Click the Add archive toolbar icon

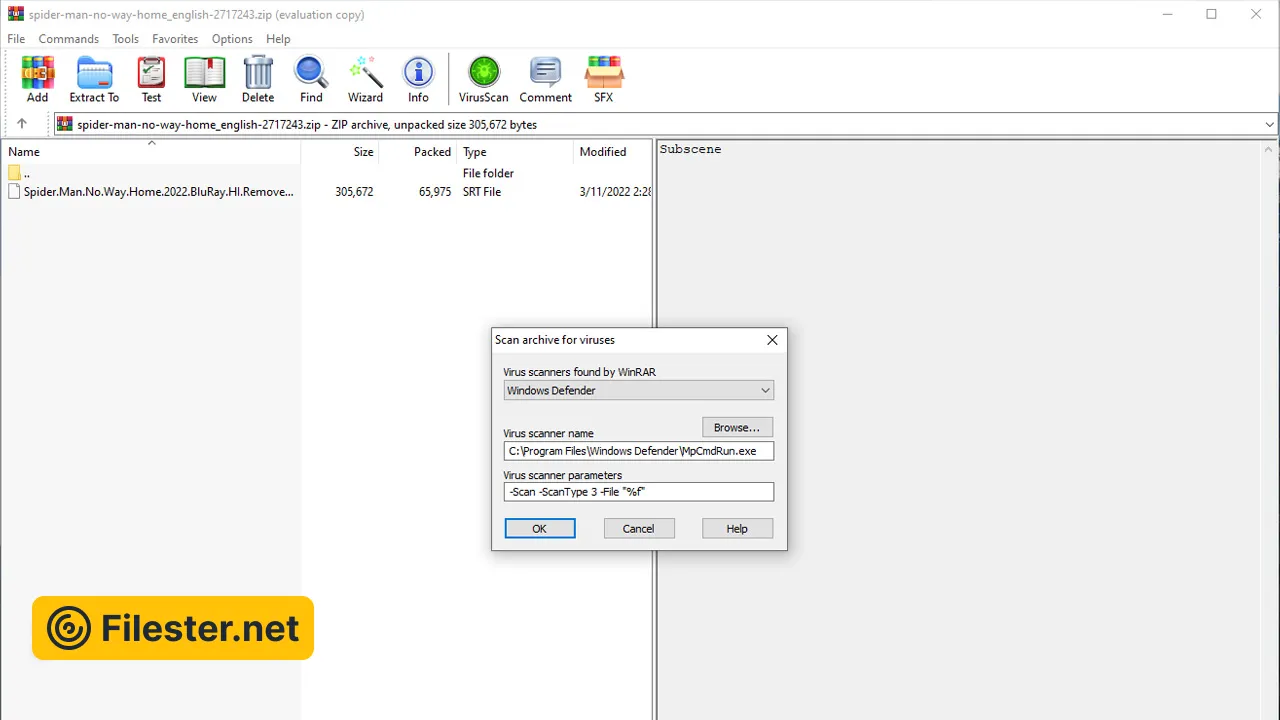point(37,79)
